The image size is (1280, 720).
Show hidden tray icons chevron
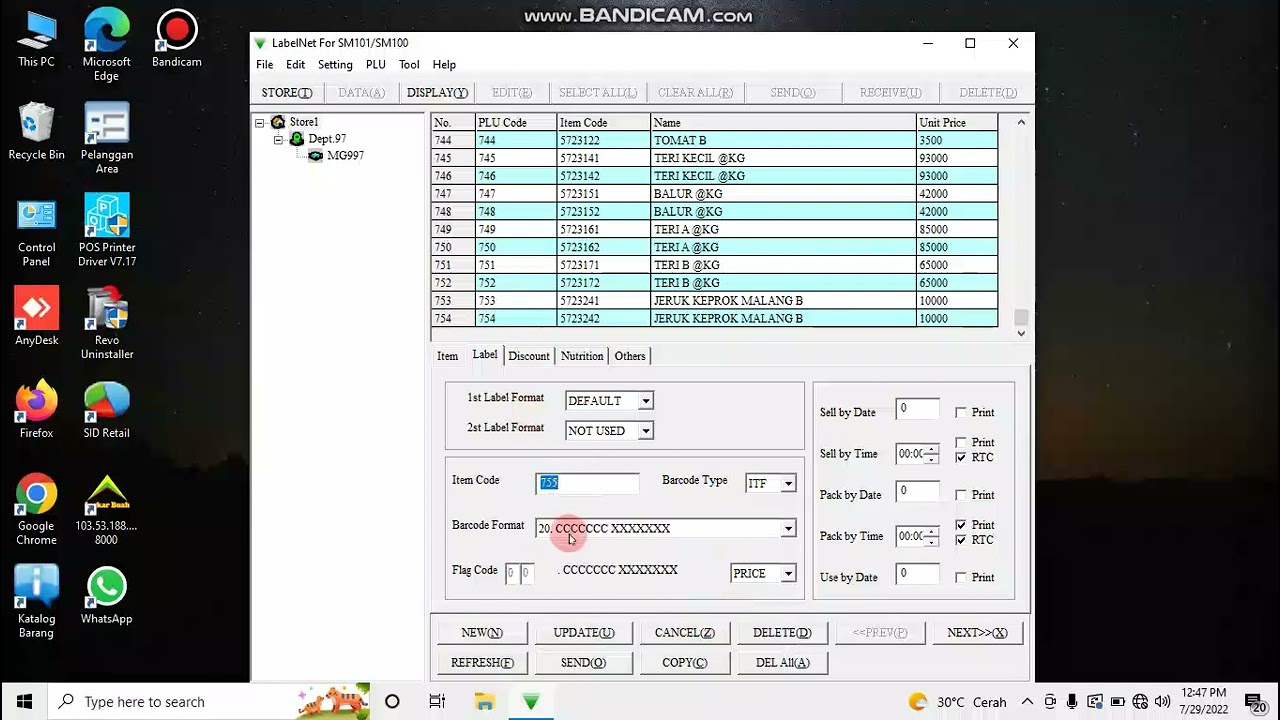(1027, 702)
